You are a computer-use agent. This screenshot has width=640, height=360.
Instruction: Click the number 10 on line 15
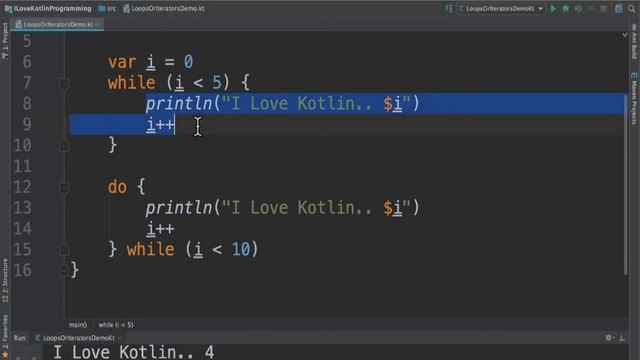(241, 249)
